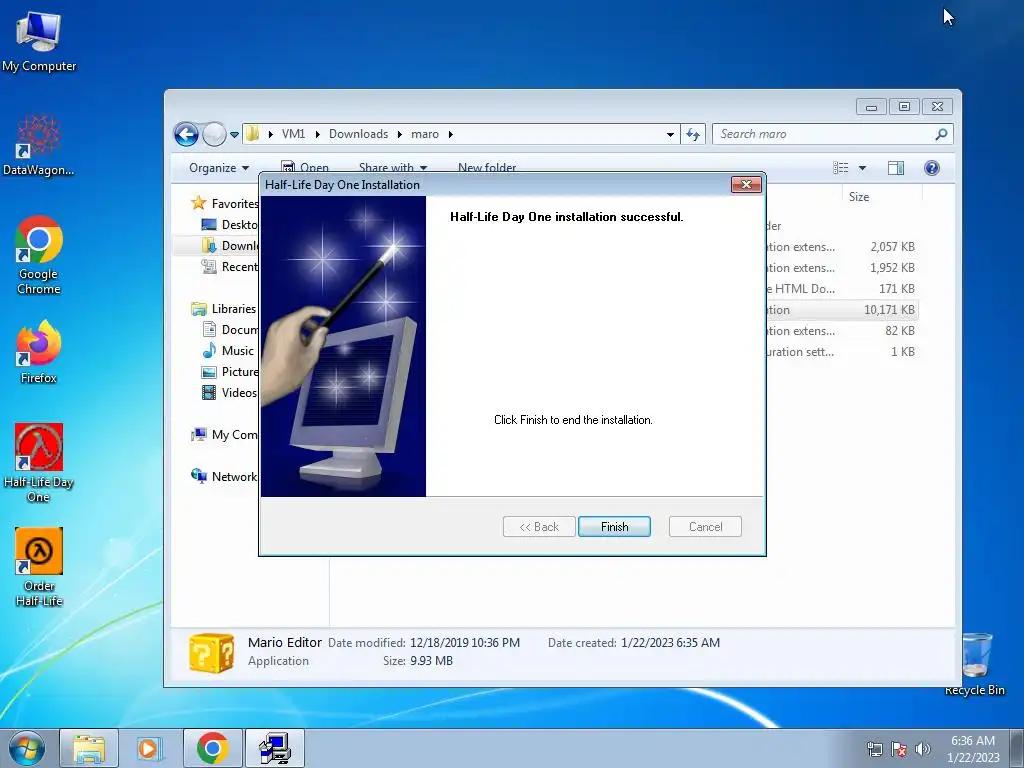Screen dimensions: 1024x768
Task: Click Explorer forward navigation arrow
Action: coord(214,135)
